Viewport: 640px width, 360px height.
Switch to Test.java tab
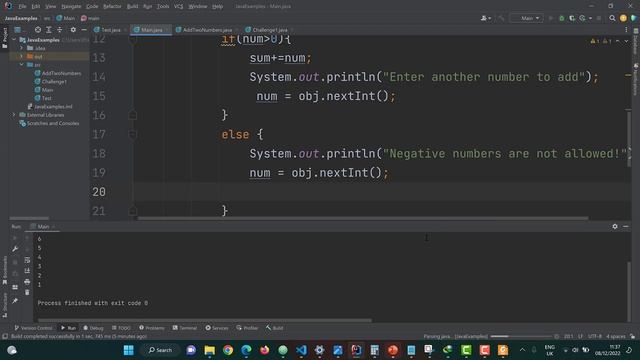point(107,30)
